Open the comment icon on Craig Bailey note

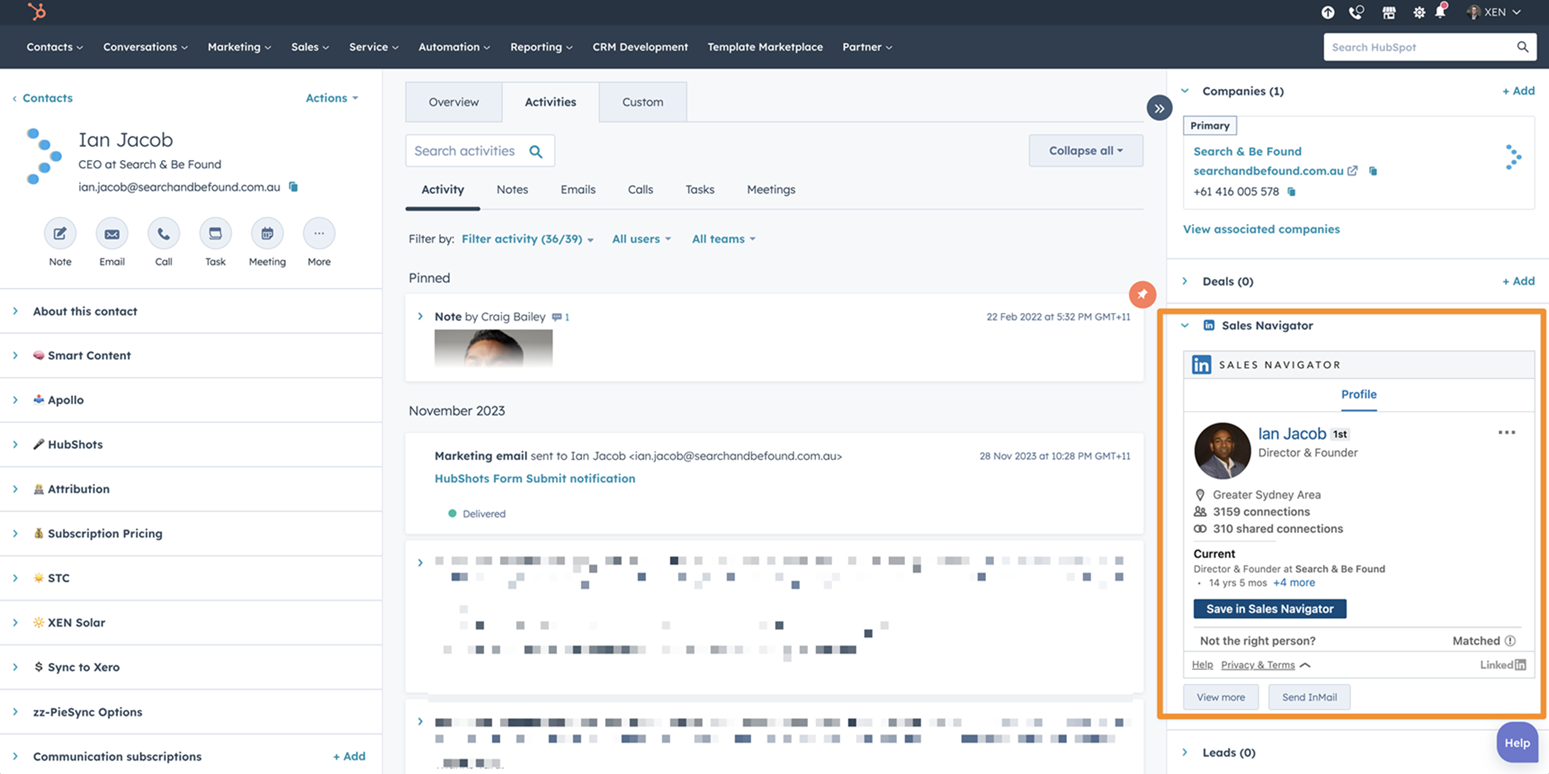tap(557, 317)
